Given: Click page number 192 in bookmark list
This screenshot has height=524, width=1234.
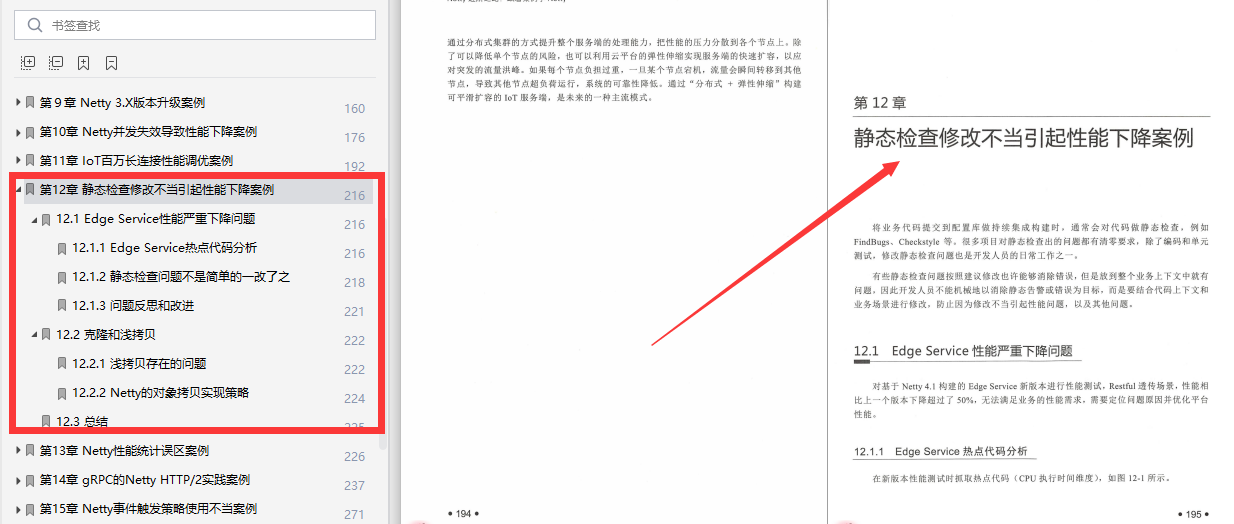Looking at the screenshot, I should 355,167.
